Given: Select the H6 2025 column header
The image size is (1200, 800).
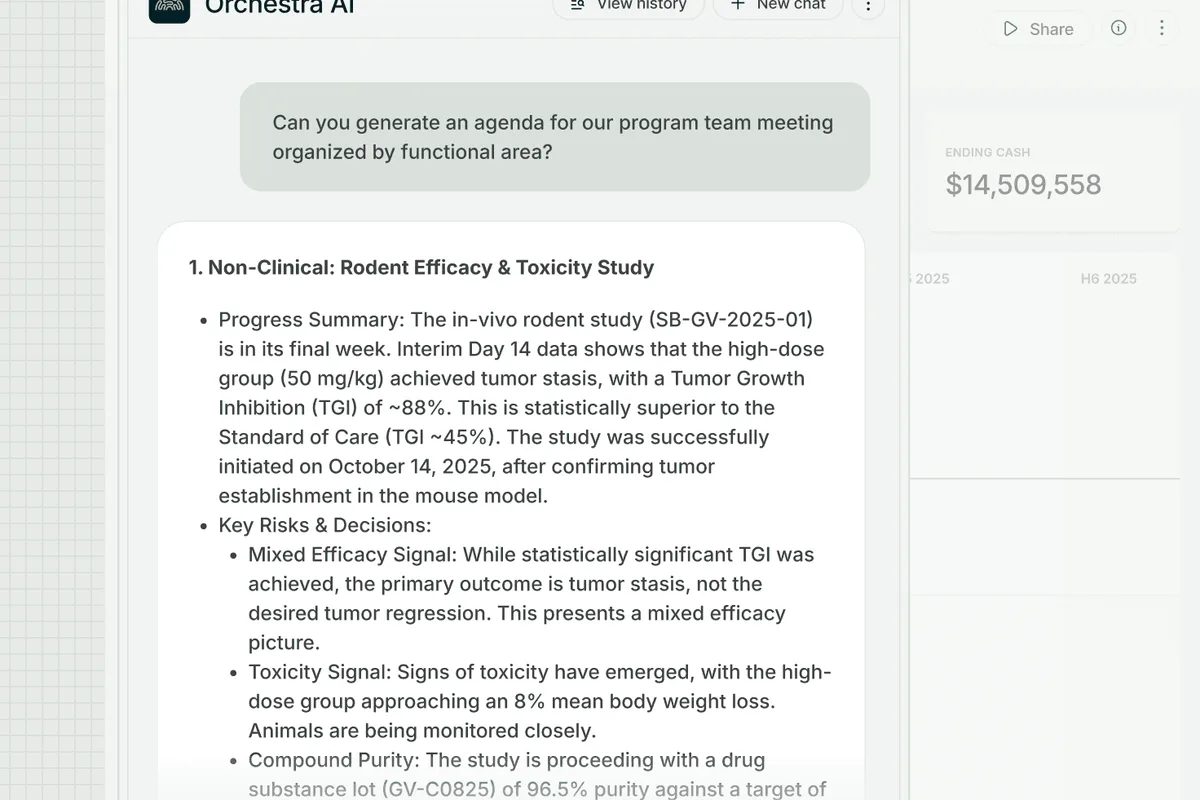Looking at the screenshot, I should coord(1108,279).
